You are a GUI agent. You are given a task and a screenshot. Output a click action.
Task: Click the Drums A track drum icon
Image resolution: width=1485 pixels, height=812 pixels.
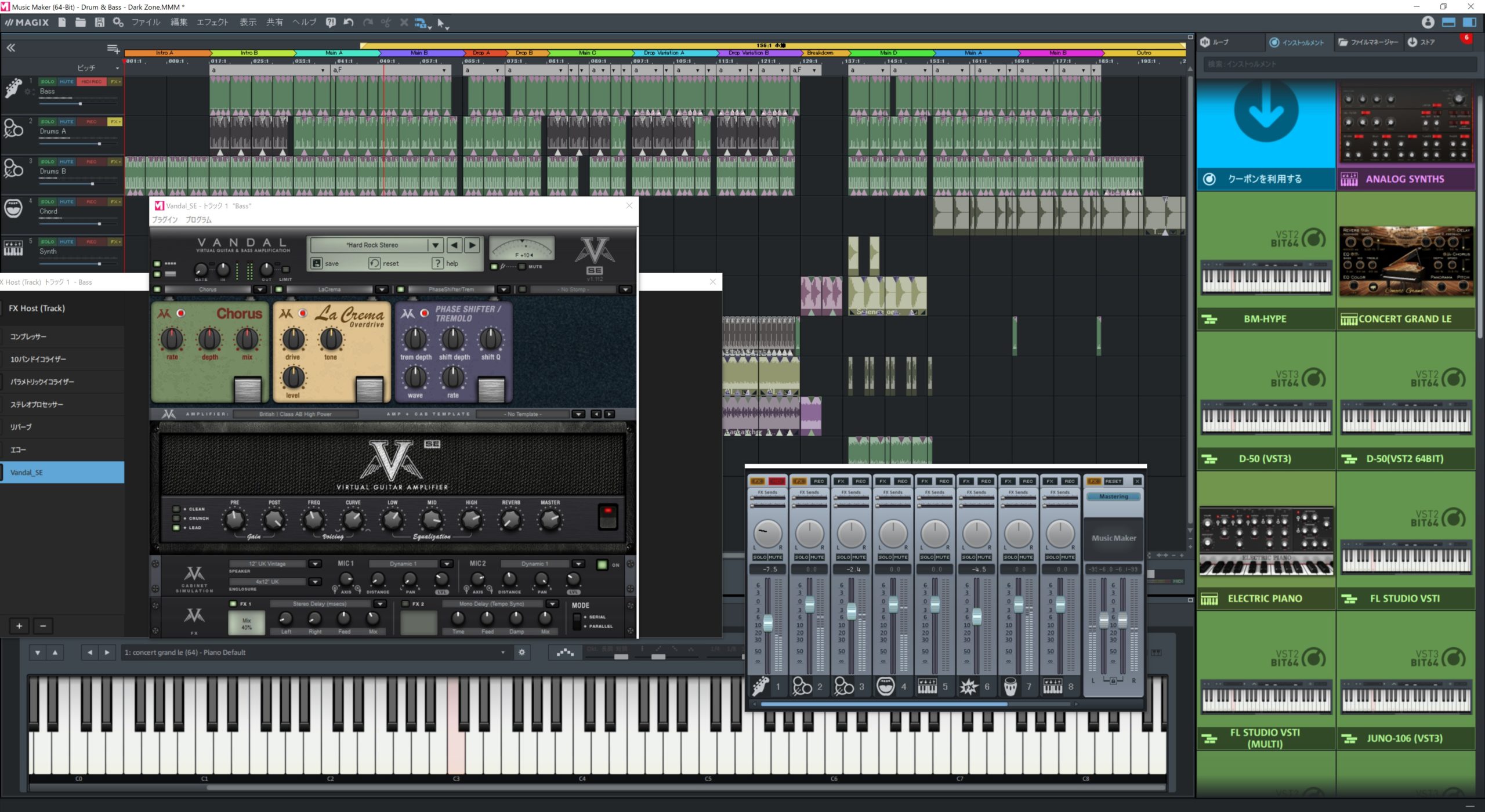13,128
